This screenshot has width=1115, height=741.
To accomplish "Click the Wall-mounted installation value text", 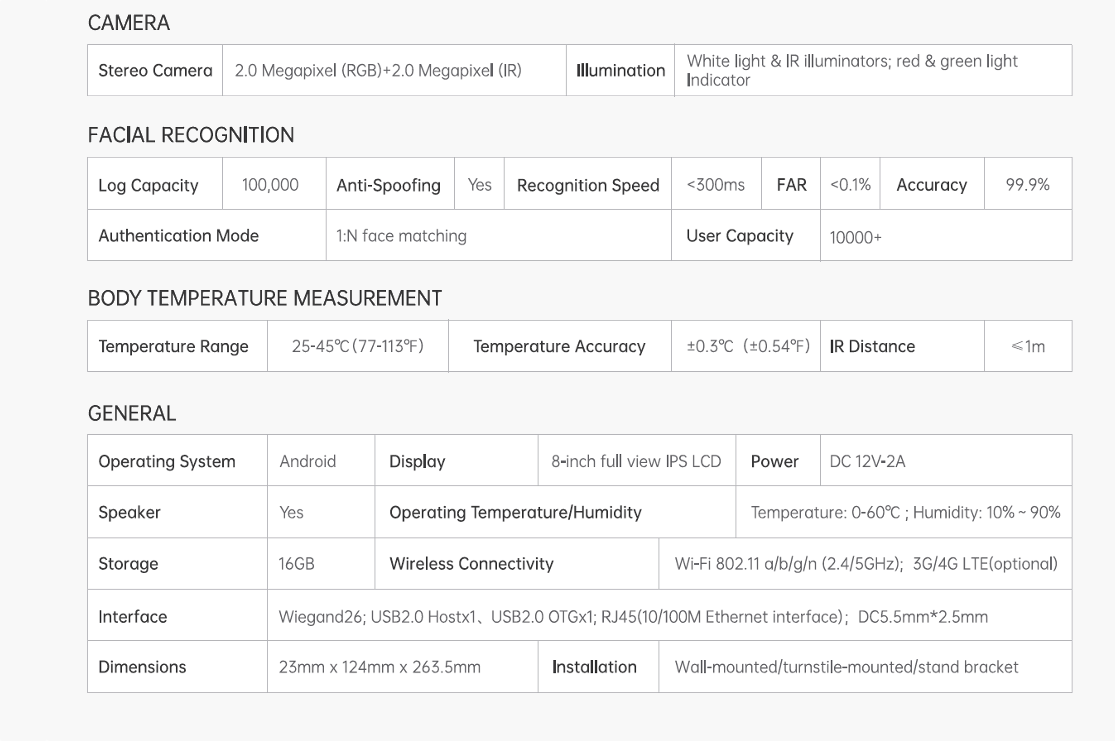I will click(846, 667).
